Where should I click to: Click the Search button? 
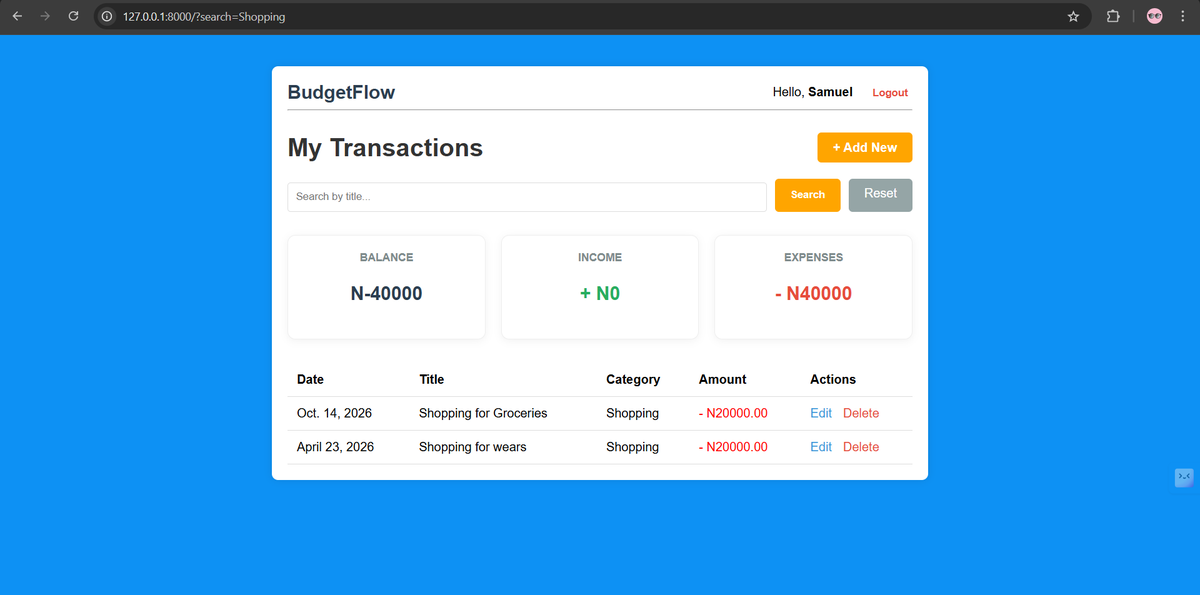tap(807, 195)
